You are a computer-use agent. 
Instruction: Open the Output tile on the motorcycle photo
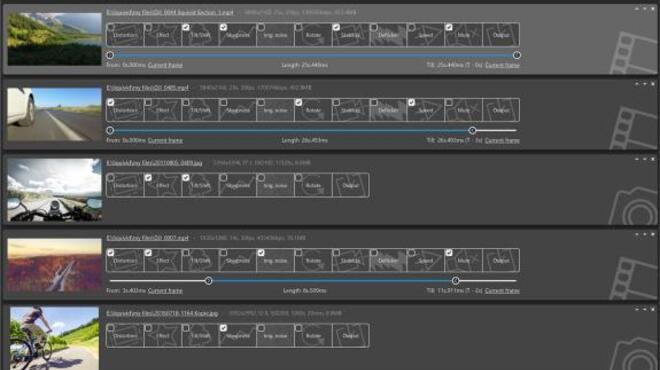coord(351,185)
